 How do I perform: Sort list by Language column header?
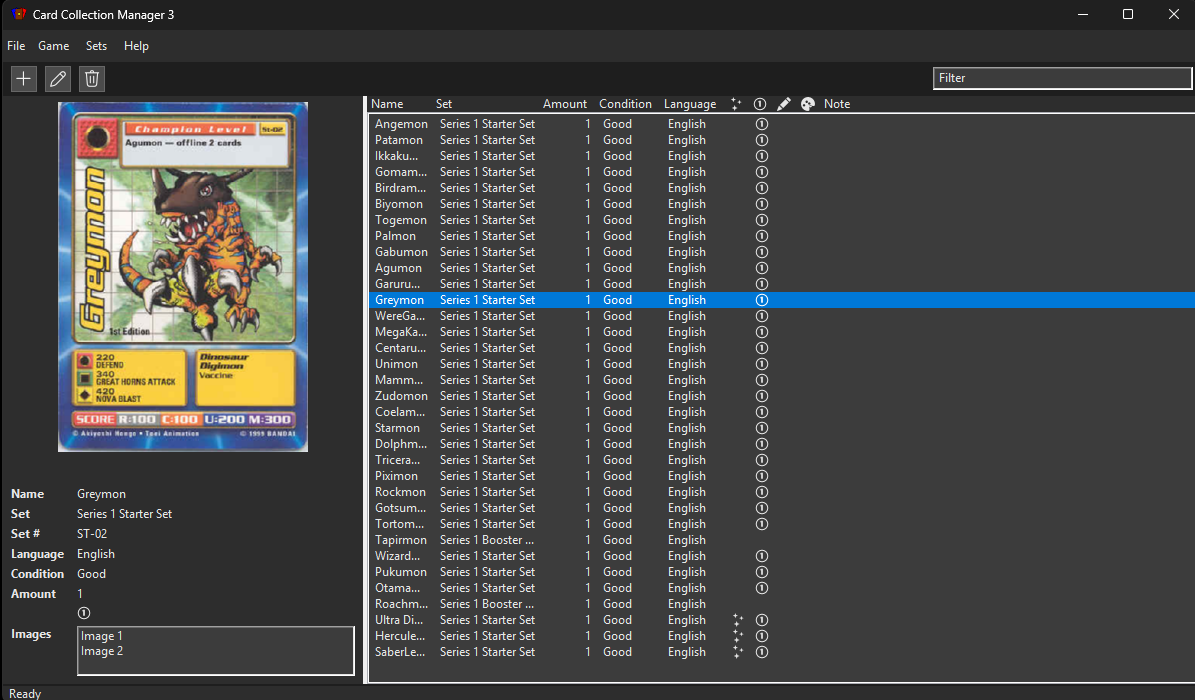pyautogui.click(x=690, y=104)
